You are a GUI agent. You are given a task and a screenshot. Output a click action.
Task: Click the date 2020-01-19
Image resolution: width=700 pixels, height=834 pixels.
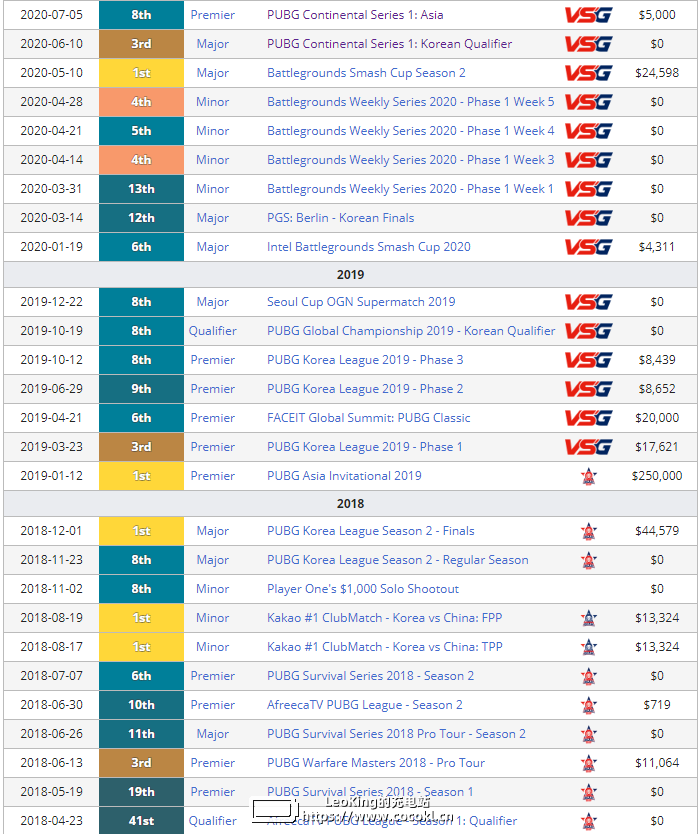[52, 247]
